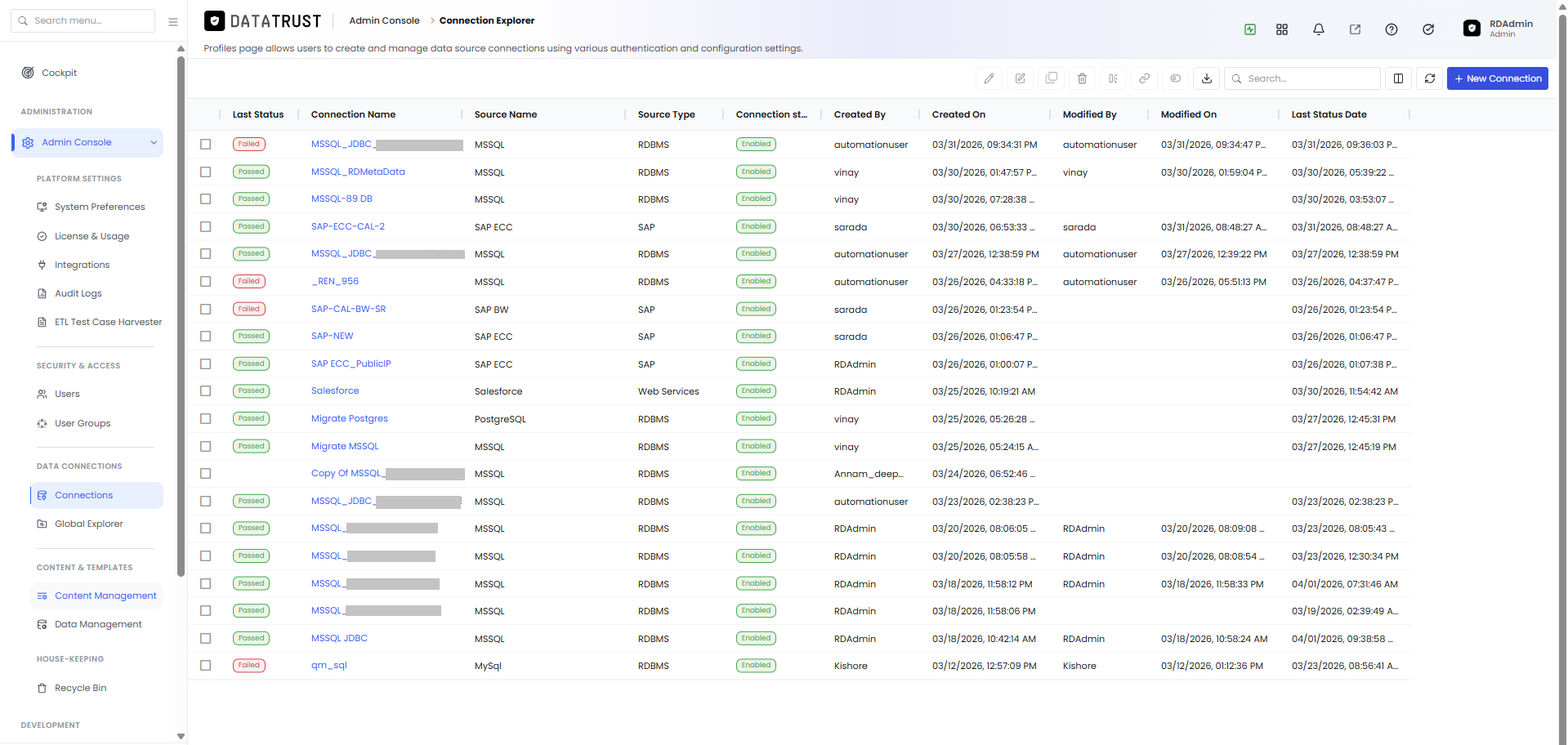The height and width of the screenshot is (745, 1568).
Task: Click the open-in-new-window icon
Action: pos(1355,29)
